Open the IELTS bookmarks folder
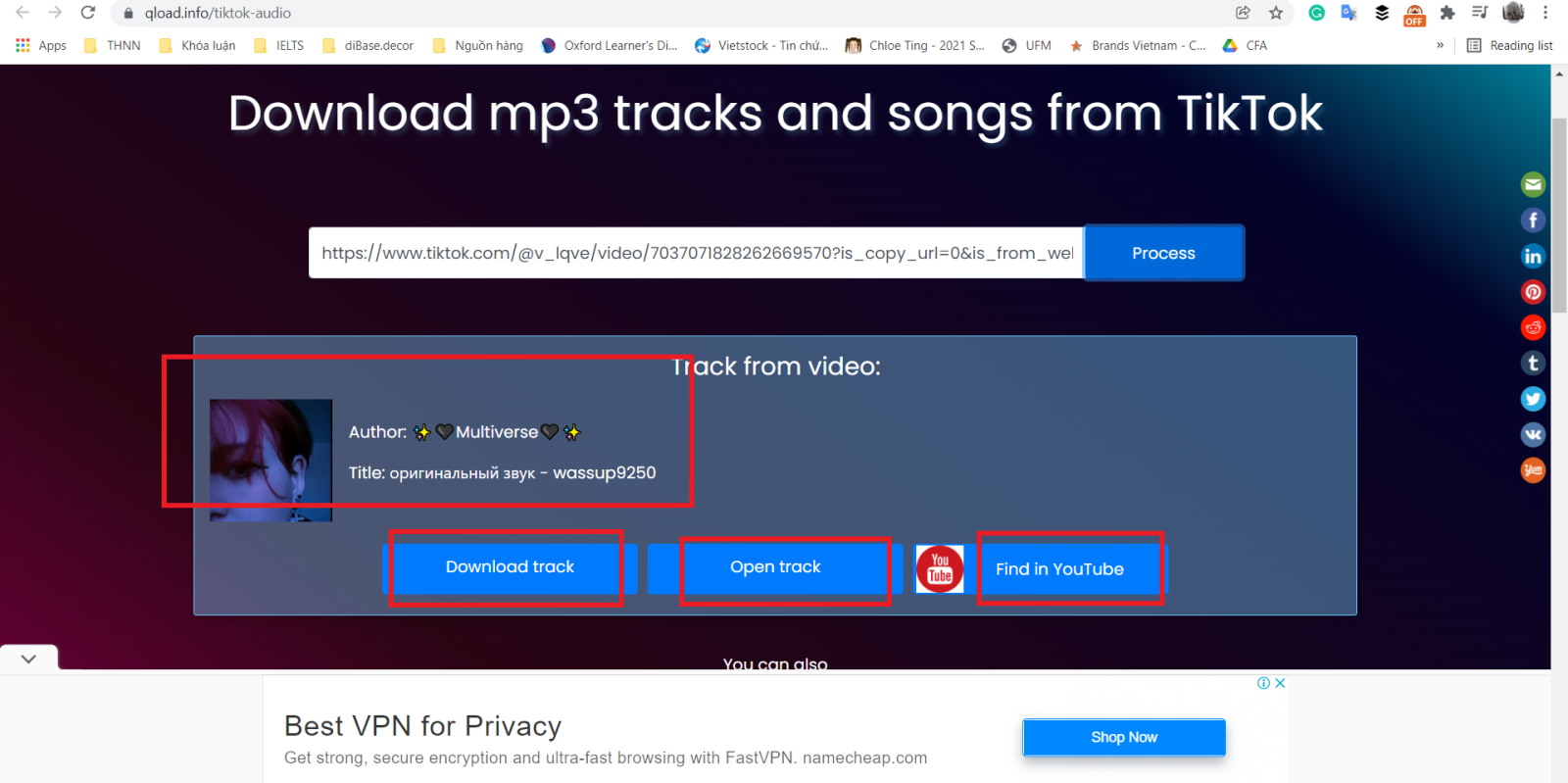 [279, 45]
